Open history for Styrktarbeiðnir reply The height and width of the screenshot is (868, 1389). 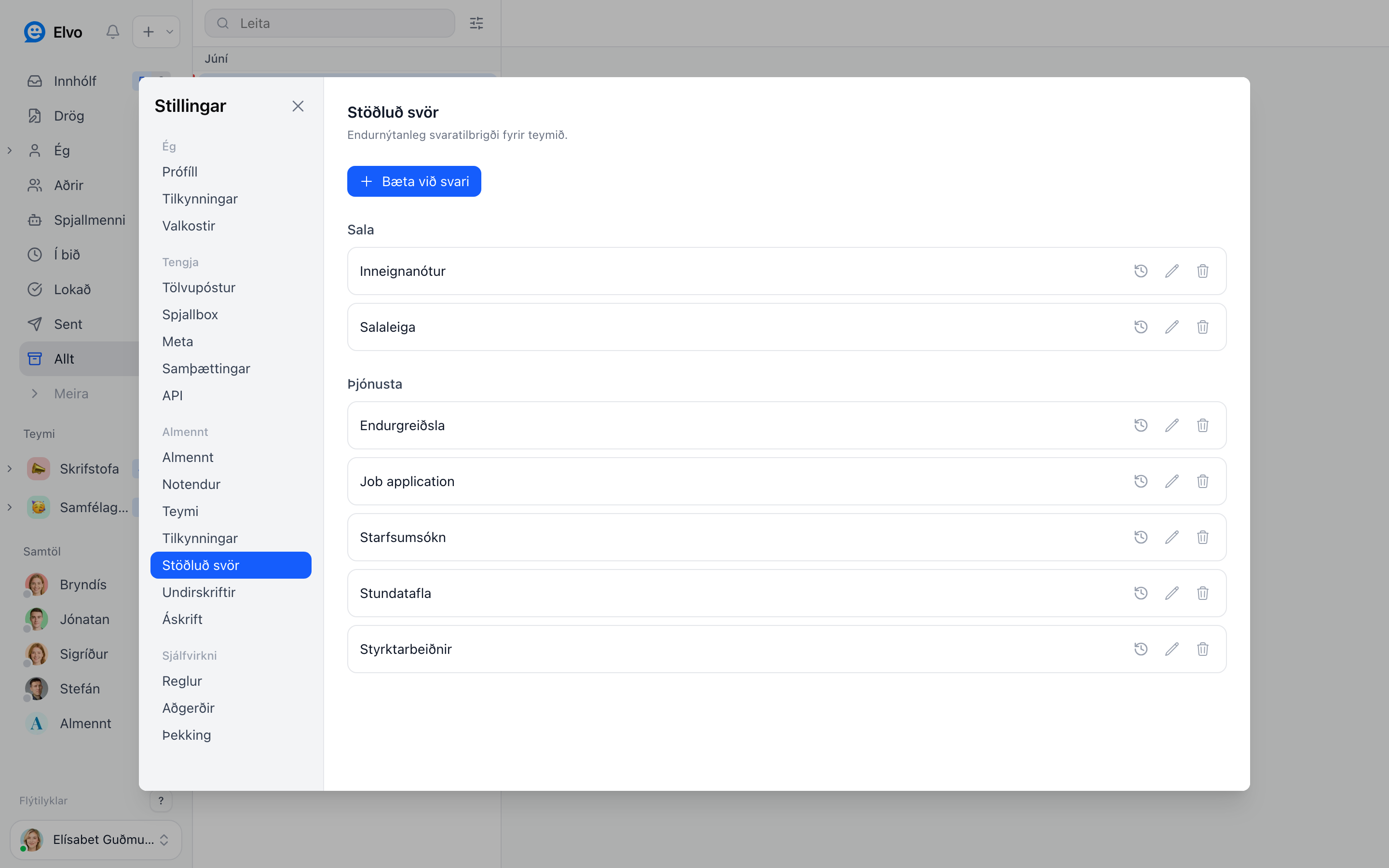[x=1141, y=649]
